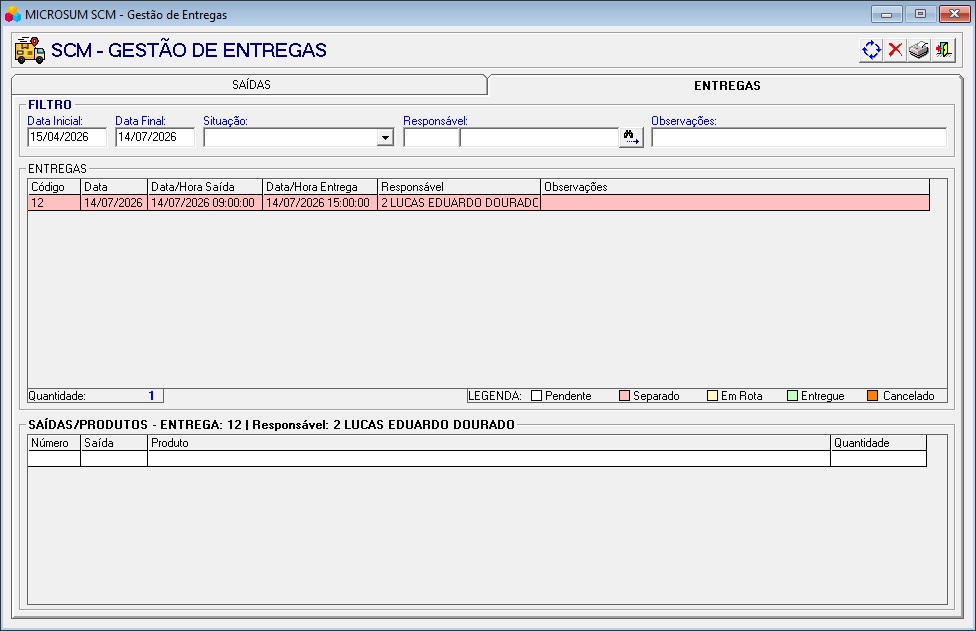Minimize the MICROSUM SCM window
The width and height of the screenshot is (976, 631).
(886, 14)
